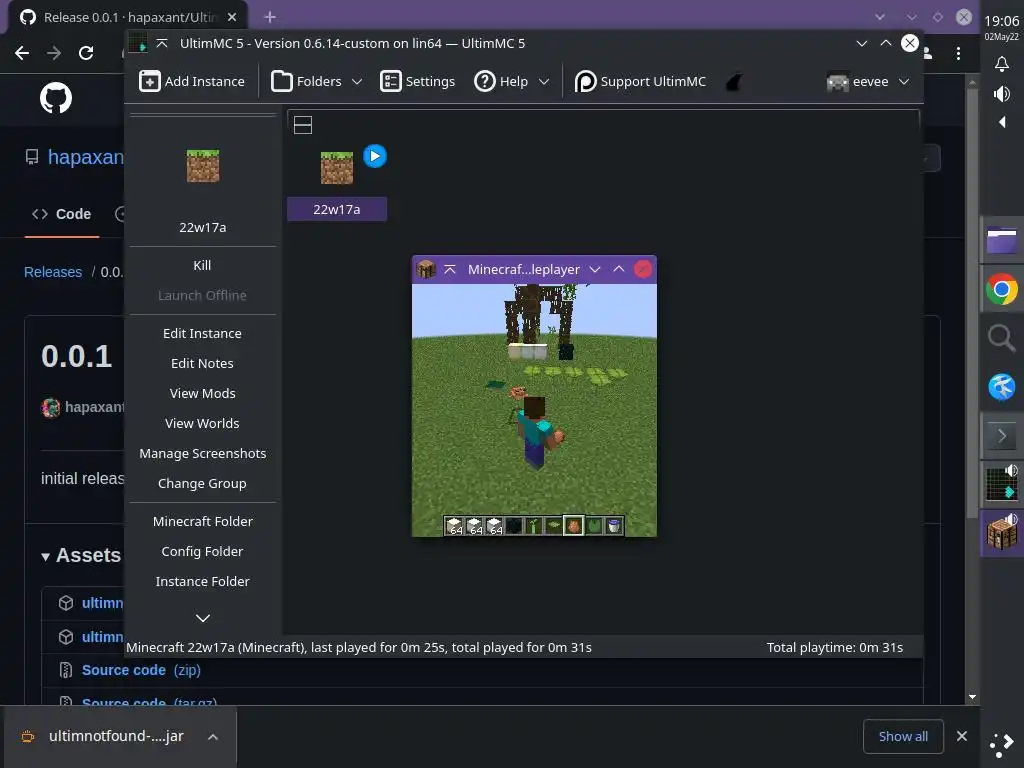Open the eevee account menu
Screen dimensions: 1024x768
coord(867,82)
